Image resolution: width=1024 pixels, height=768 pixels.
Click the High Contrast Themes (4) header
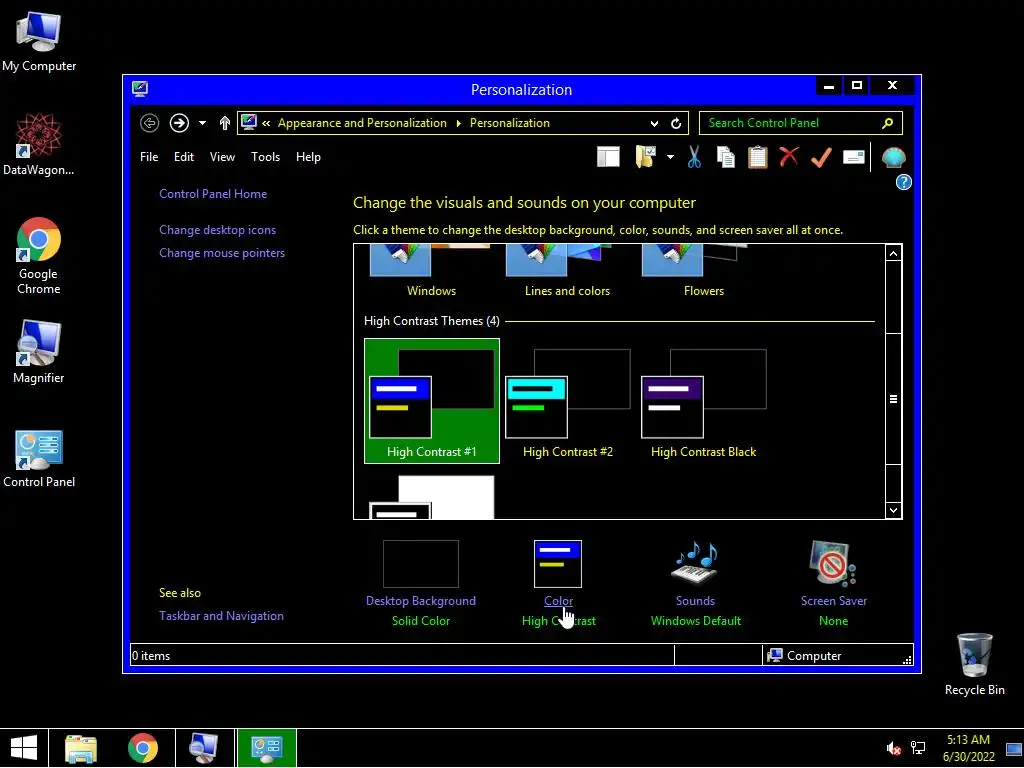(x=432, y=321)
